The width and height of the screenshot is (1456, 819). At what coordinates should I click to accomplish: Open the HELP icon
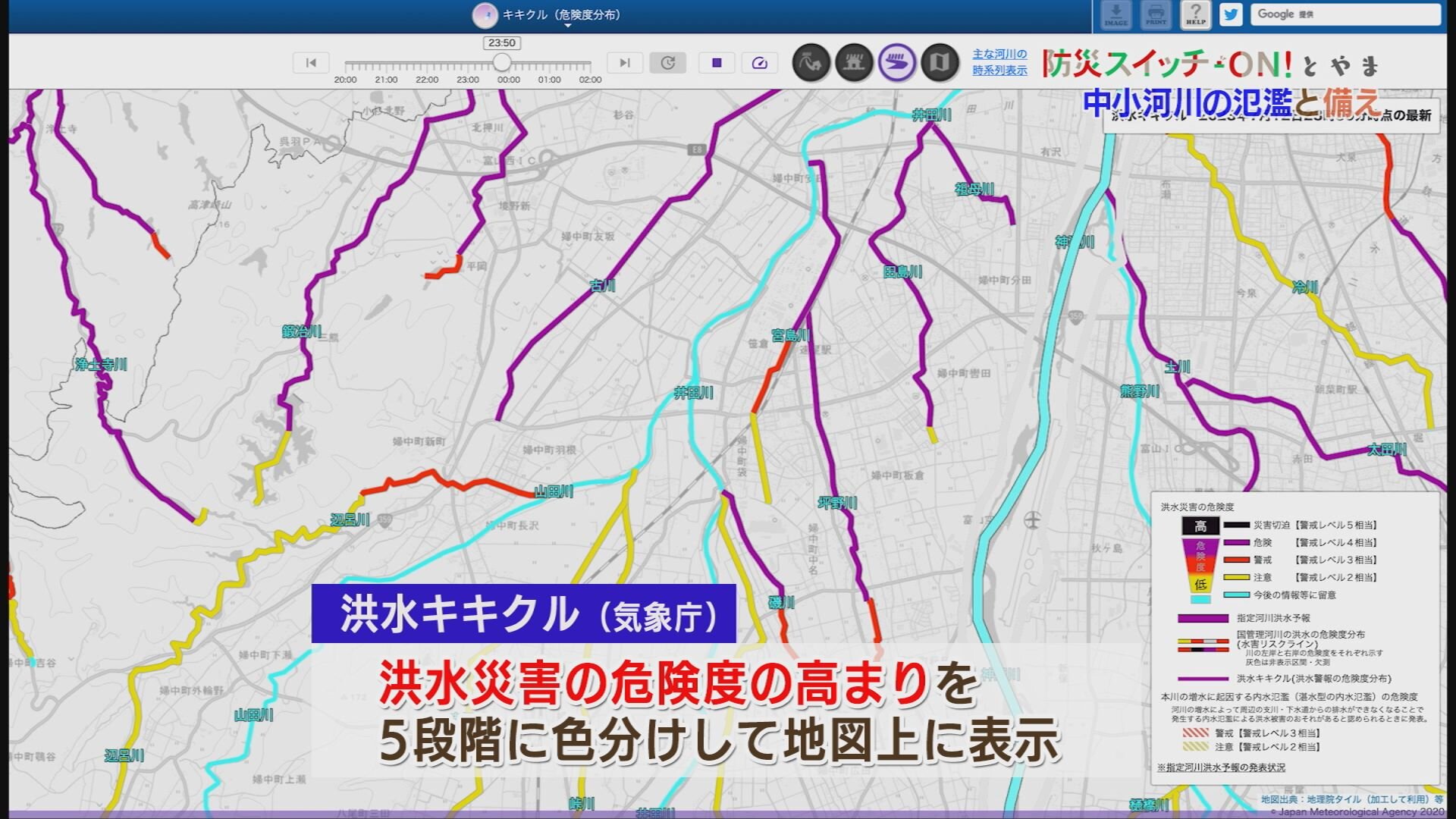coord(1195,14)
